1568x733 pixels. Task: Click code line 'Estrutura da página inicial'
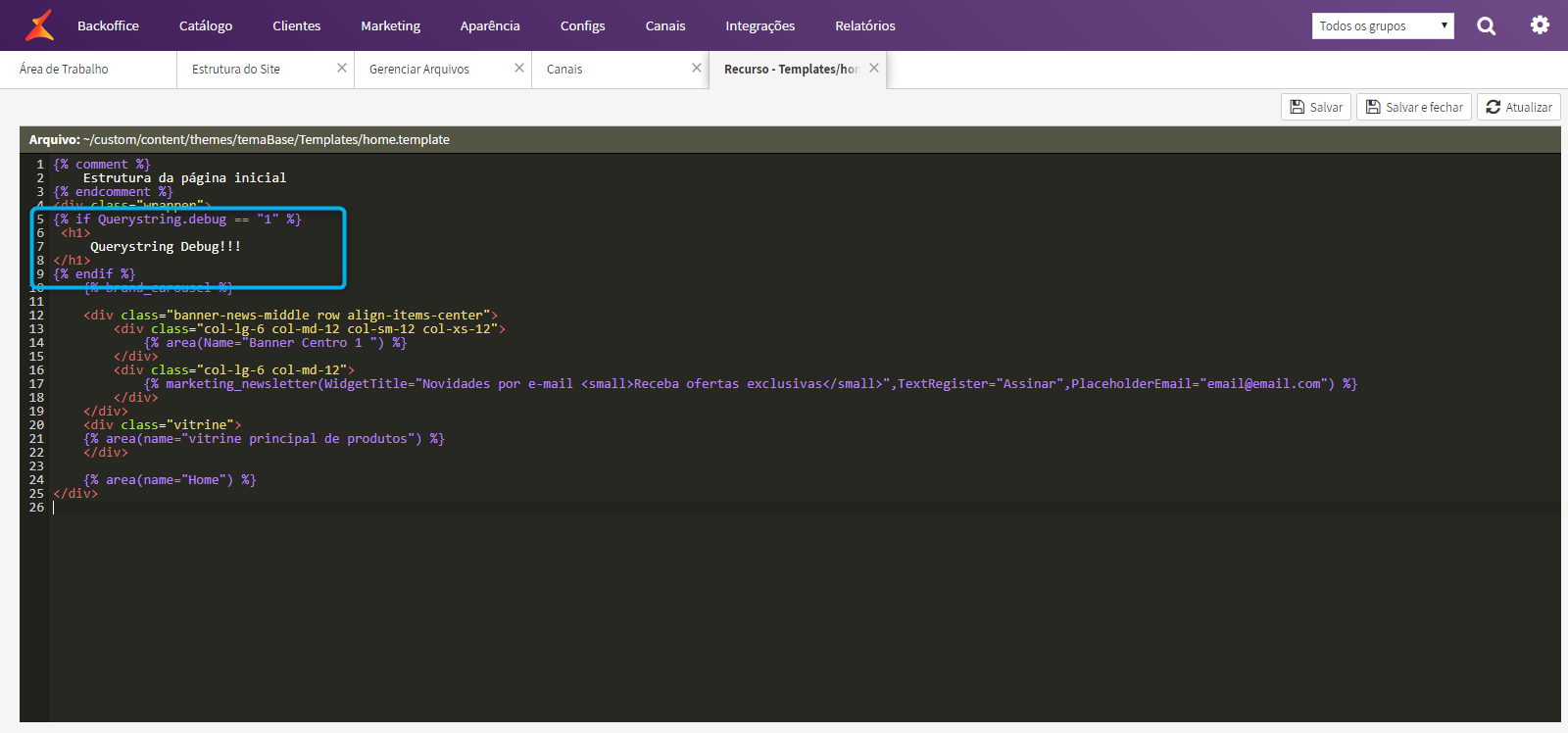click(184, 178)
